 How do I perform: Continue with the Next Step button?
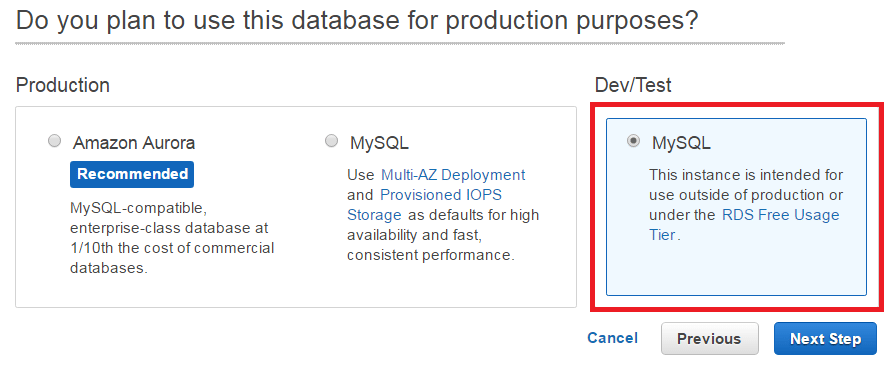825,338
